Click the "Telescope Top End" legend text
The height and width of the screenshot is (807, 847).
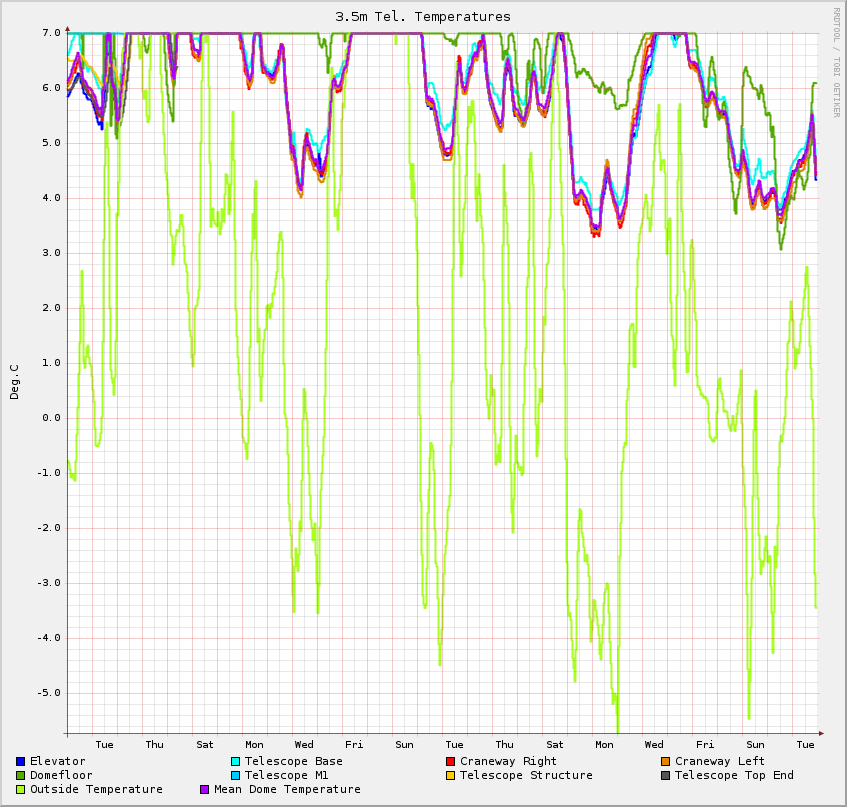click(734, 776)
